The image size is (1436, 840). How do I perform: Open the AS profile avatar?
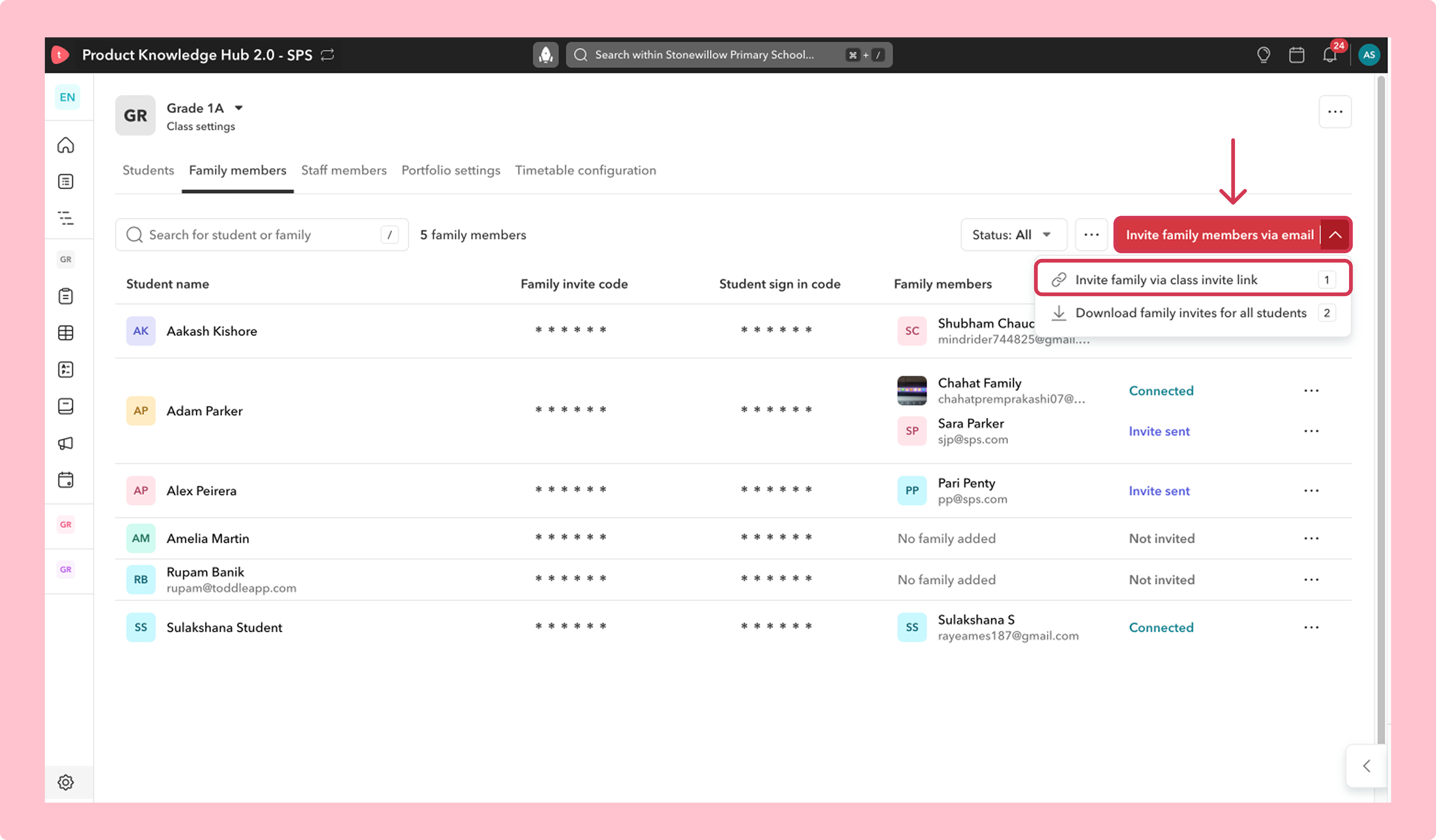1369,55
